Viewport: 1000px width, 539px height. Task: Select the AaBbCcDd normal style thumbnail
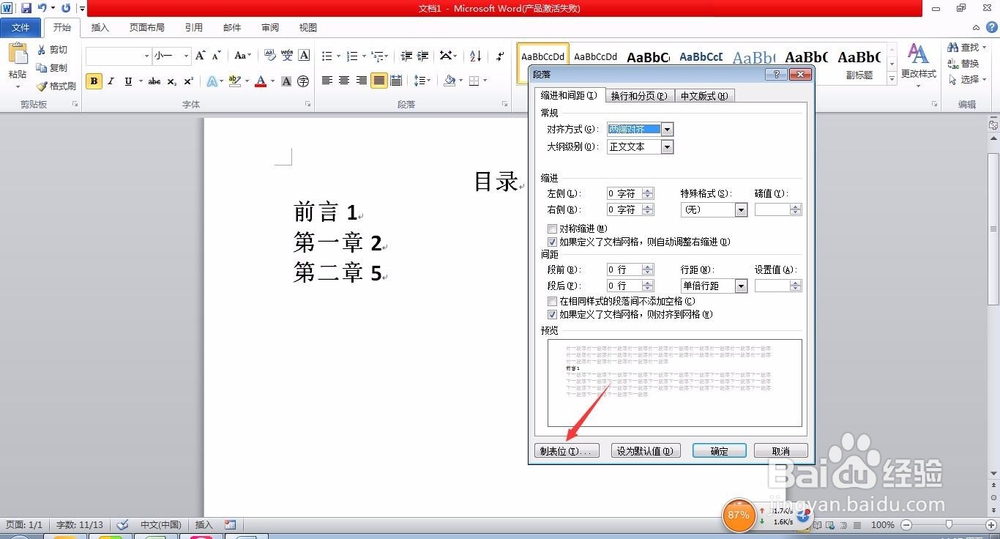(x=543, y=63)
